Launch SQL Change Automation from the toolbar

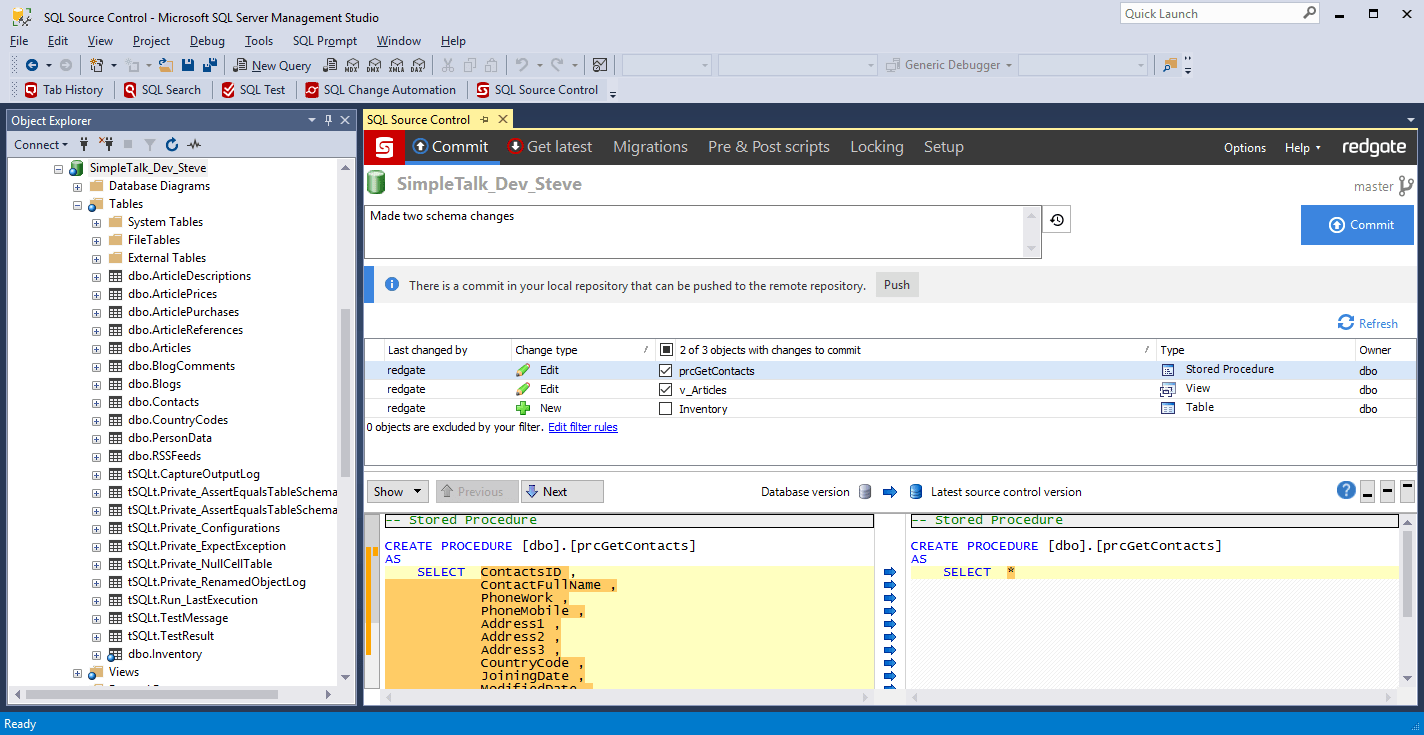(380, 89)
